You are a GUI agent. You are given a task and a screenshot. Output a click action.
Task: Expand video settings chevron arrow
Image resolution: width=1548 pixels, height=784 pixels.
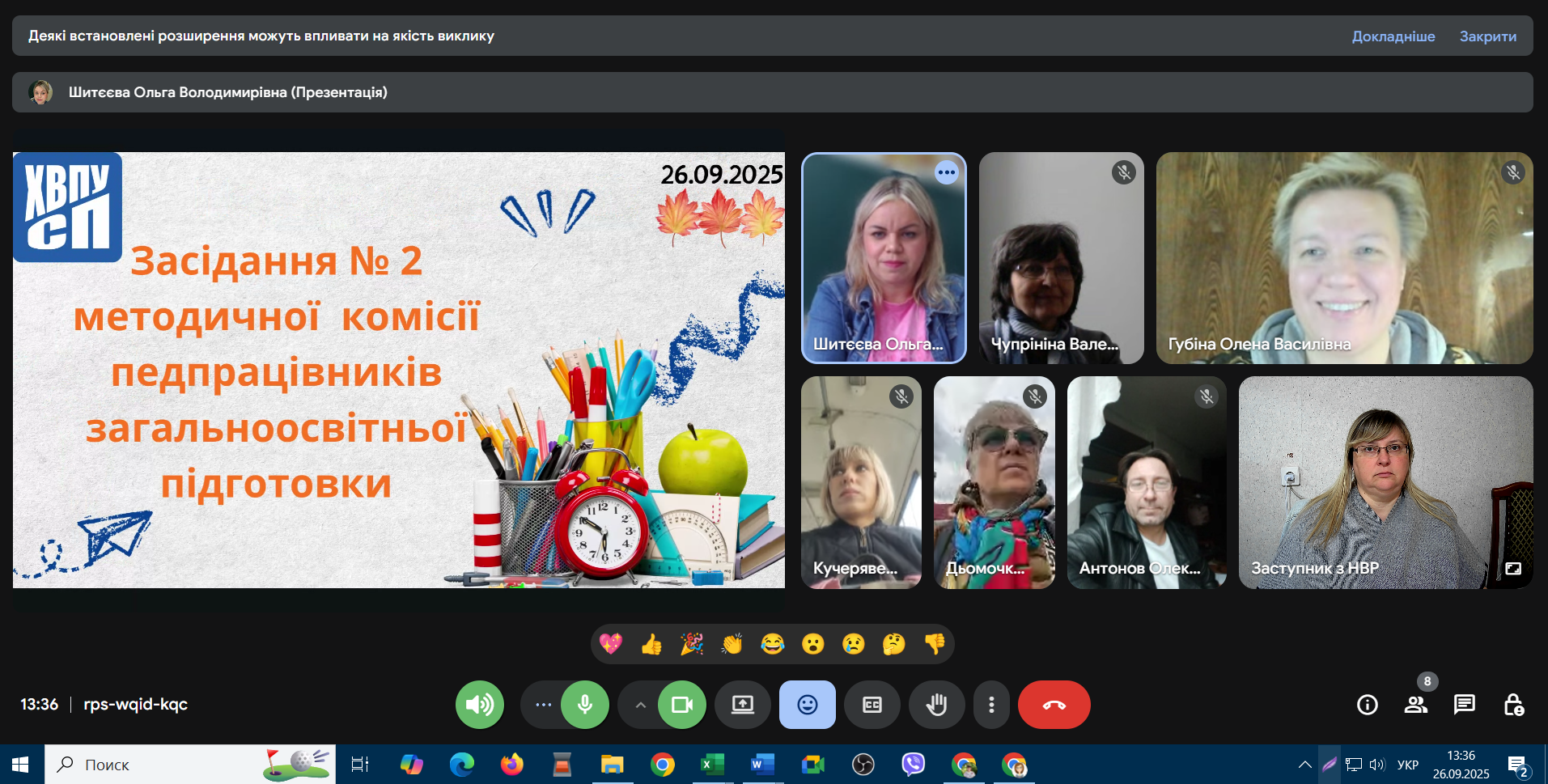tap(640, 705)
